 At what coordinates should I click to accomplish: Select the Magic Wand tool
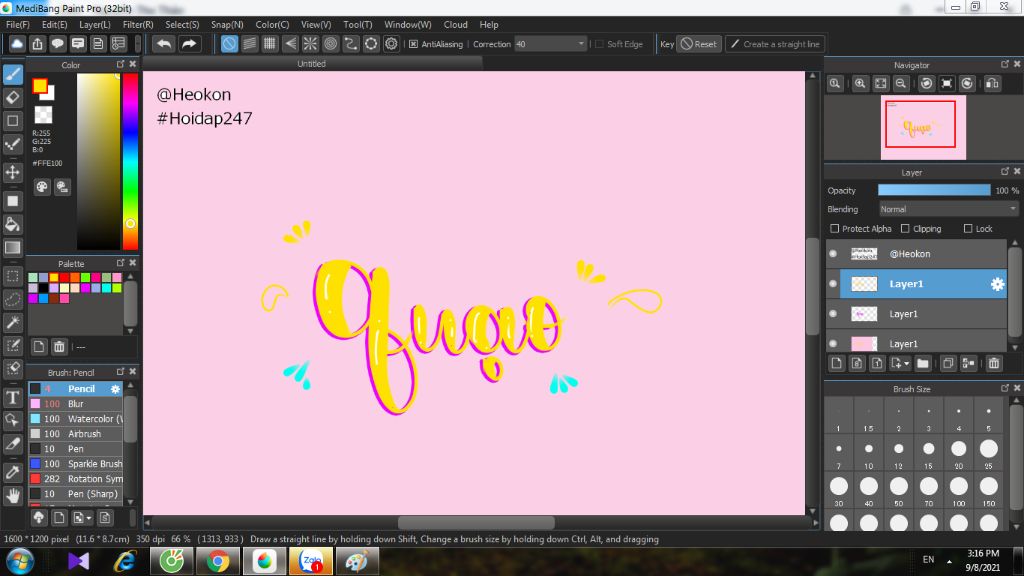point(12,322)
